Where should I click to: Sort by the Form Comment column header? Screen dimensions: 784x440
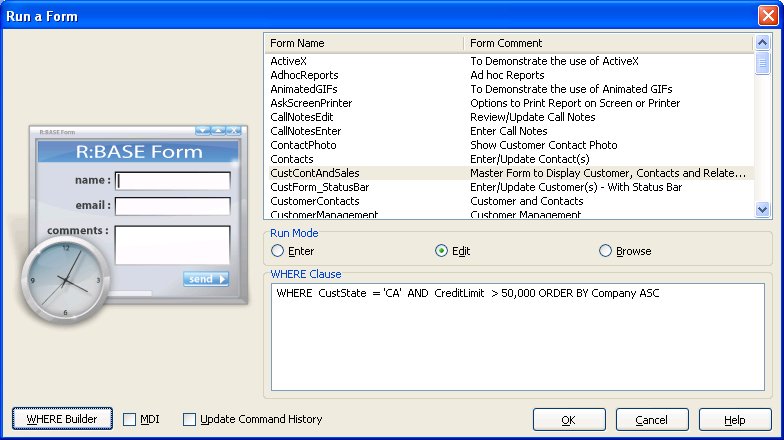coord(608,43)
